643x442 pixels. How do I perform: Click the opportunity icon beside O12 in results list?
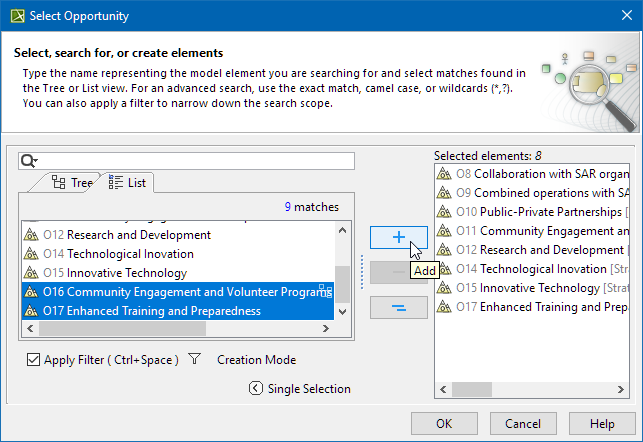click(x=32, y=235)
